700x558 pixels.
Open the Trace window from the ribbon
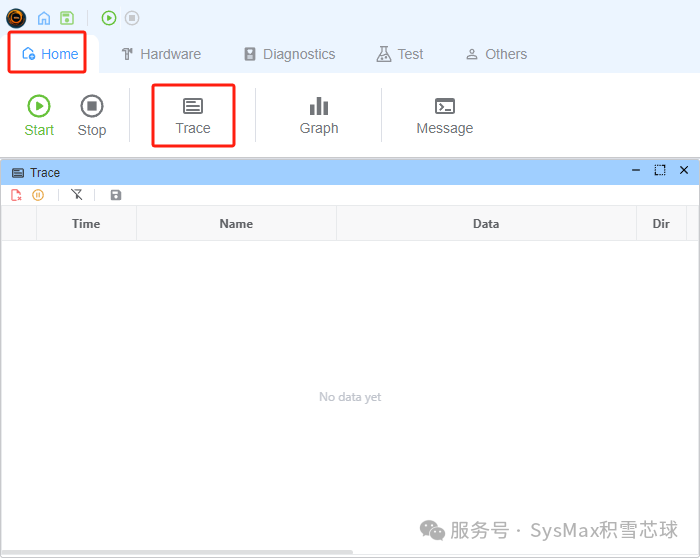193,115
